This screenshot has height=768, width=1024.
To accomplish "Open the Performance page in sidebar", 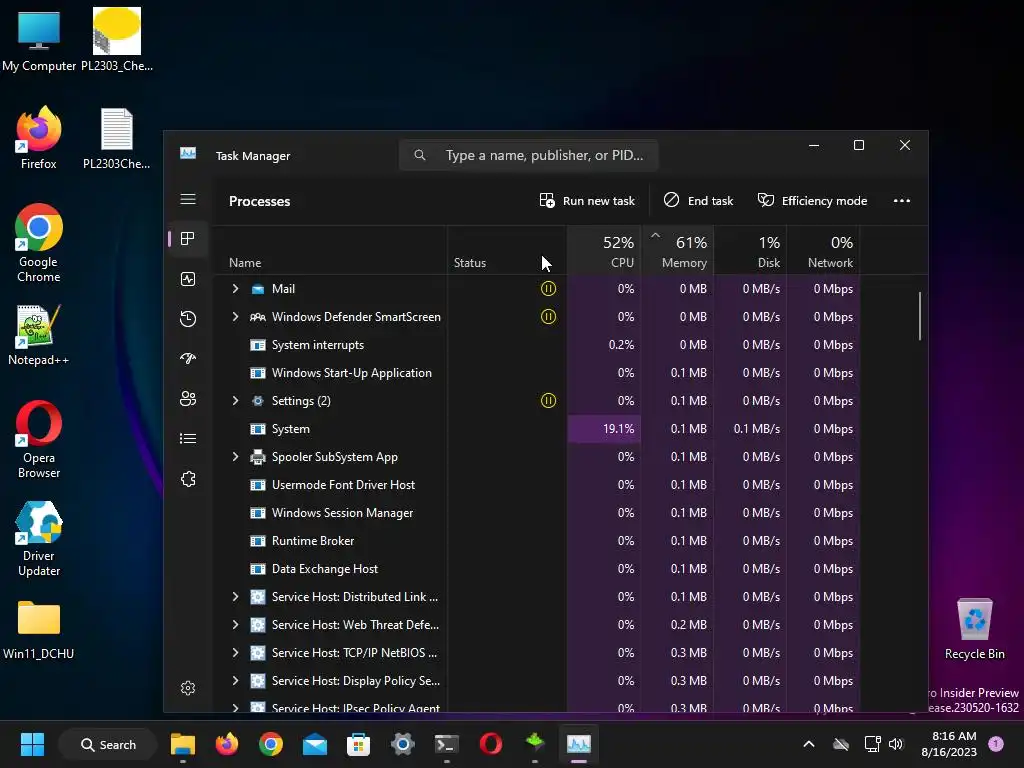I will coord(188,280).
